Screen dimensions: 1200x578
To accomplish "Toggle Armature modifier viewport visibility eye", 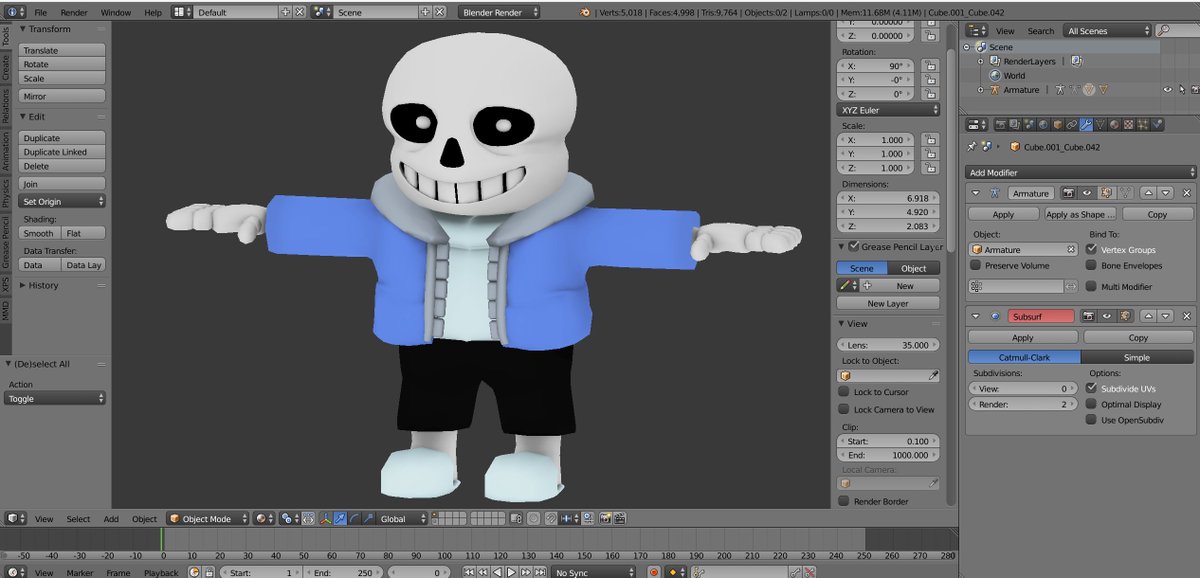I will coord(1087,193).
